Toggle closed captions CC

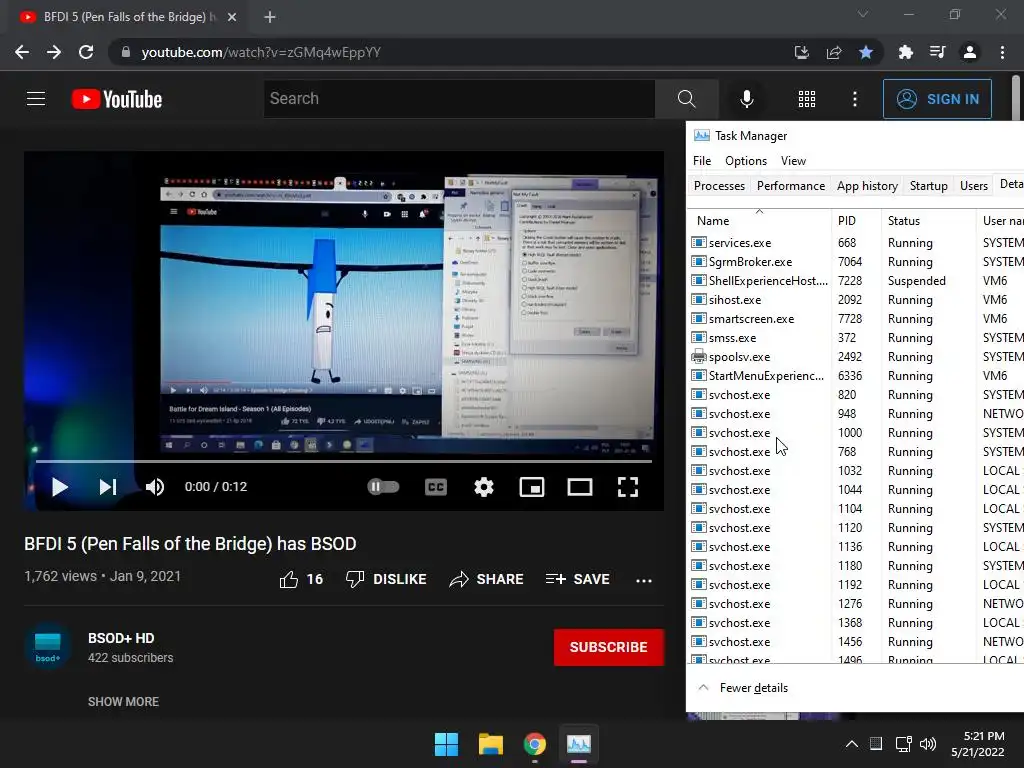coord(436,487)
